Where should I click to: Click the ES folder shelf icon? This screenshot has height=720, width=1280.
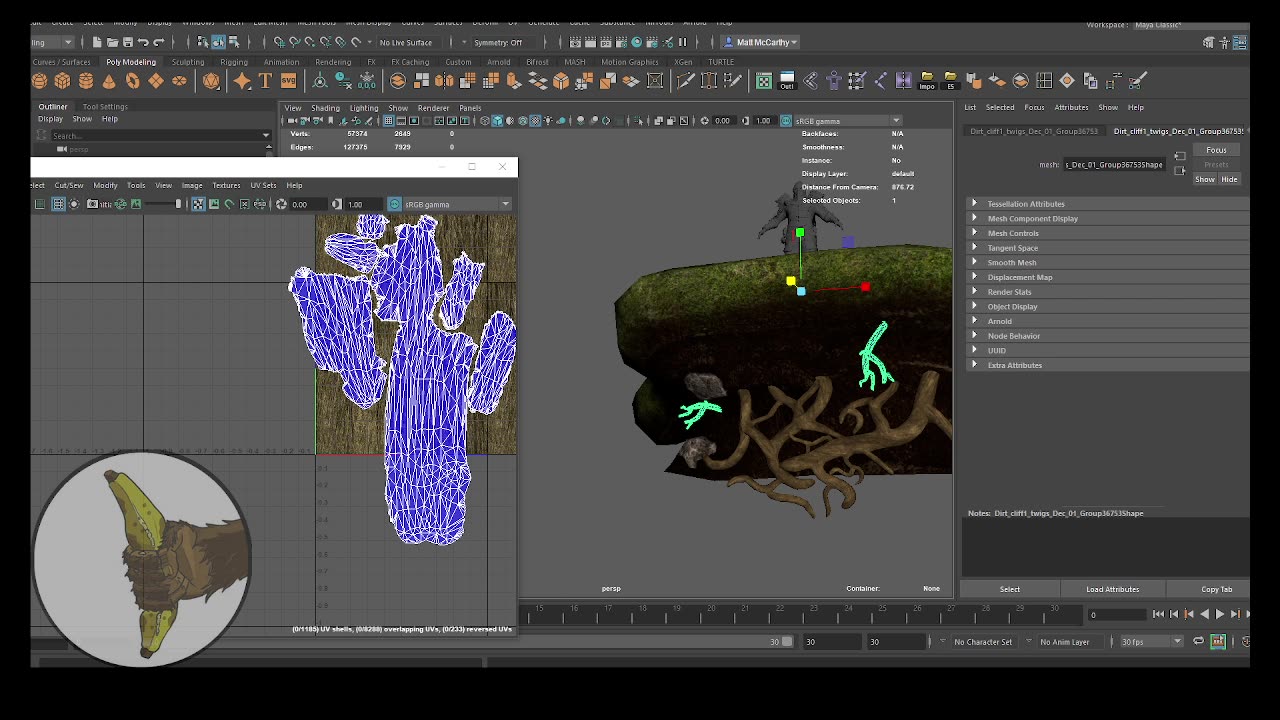[x=951, y=81]
